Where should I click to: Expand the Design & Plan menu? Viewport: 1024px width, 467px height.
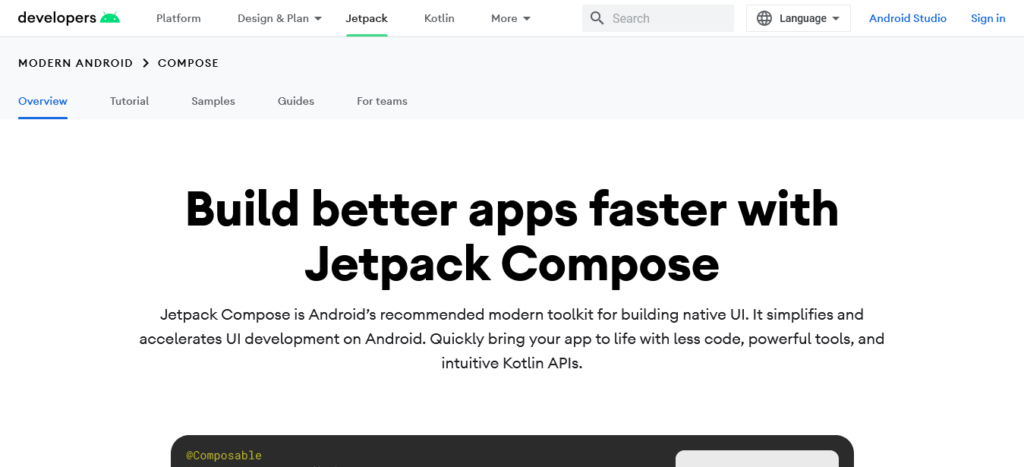click(279, 18)
